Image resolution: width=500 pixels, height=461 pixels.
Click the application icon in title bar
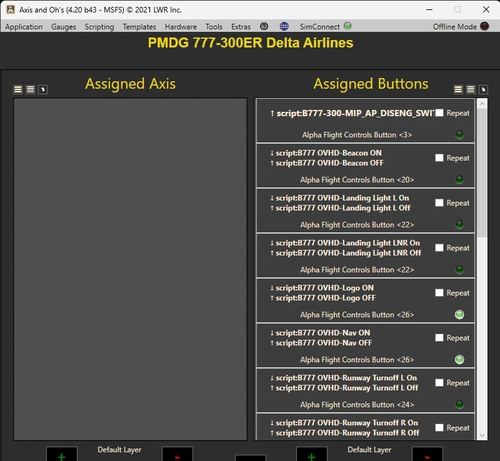tap(11, 9)
